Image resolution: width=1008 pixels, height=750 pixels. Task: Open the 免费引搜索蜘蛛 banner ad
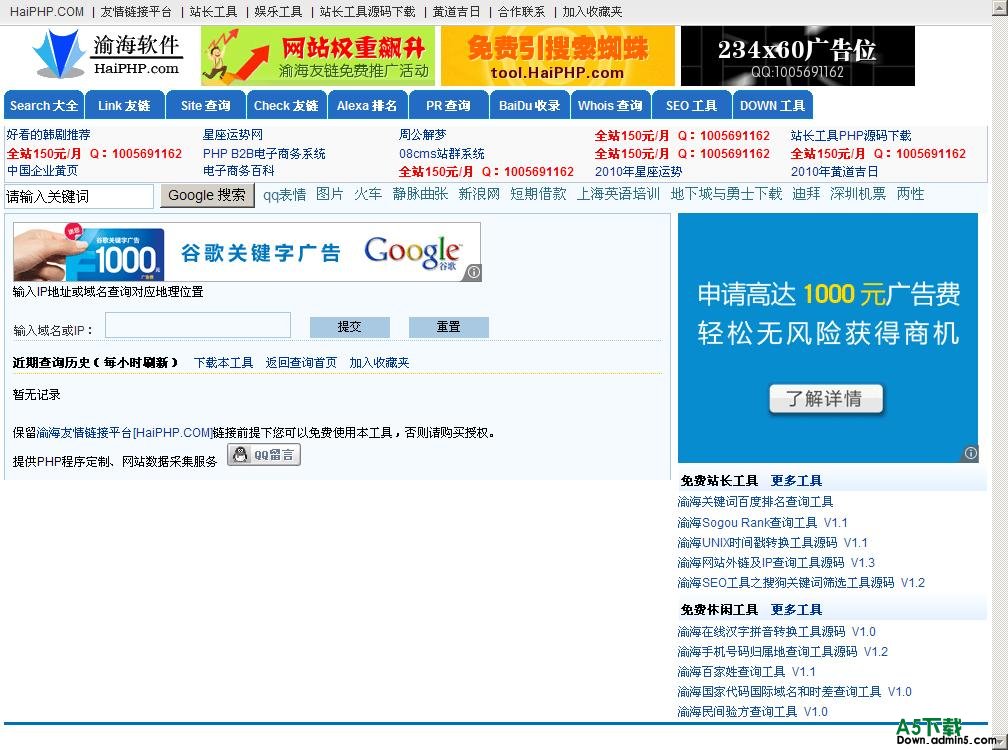557,56
